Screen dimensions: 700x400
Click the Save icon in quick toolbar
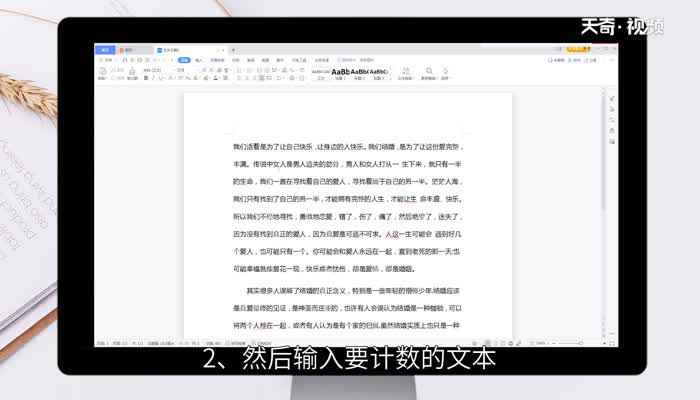(125, 60)
